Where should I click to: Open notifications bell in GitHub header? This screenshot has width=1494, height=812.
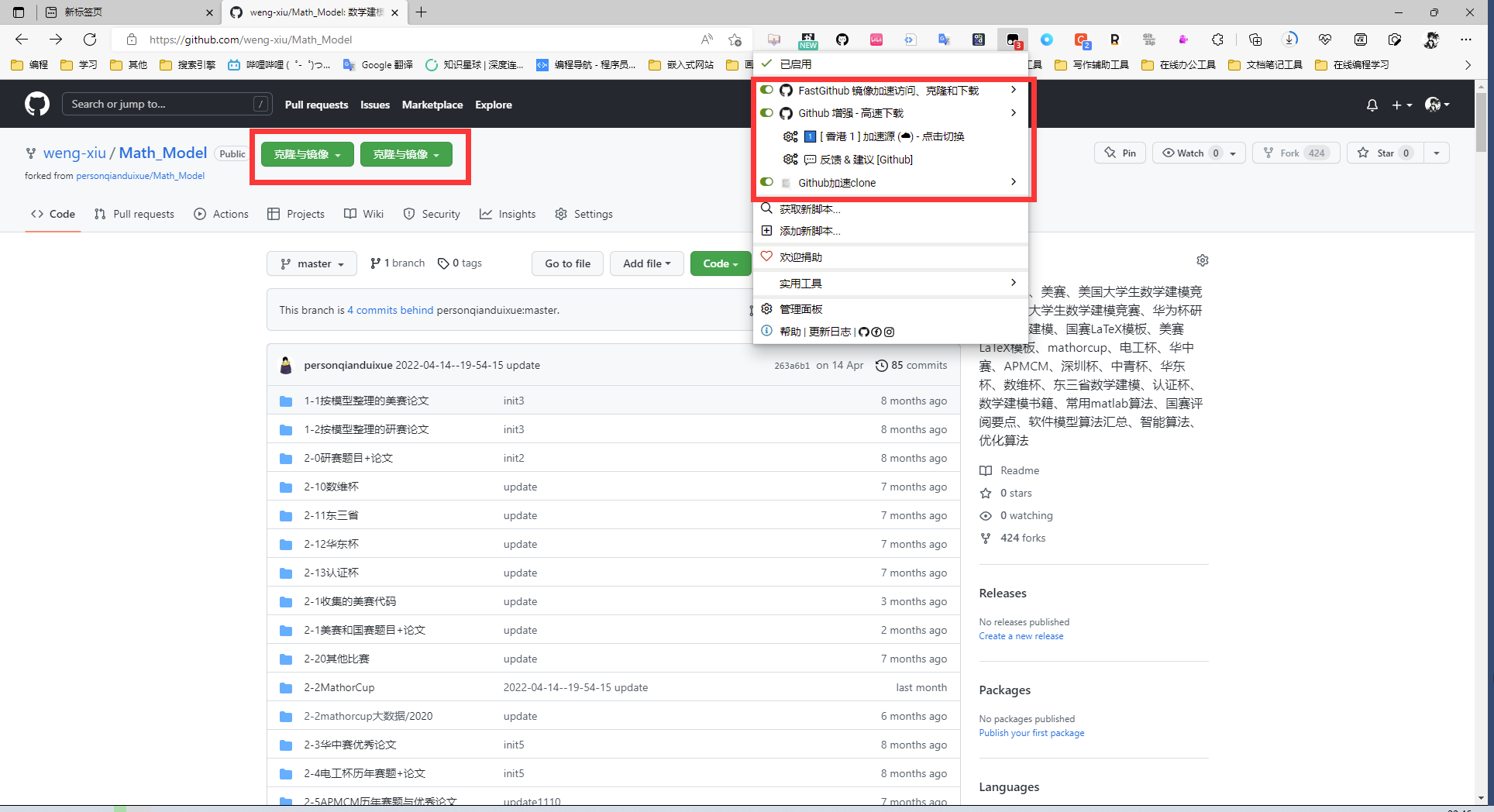pos(1372,105)
